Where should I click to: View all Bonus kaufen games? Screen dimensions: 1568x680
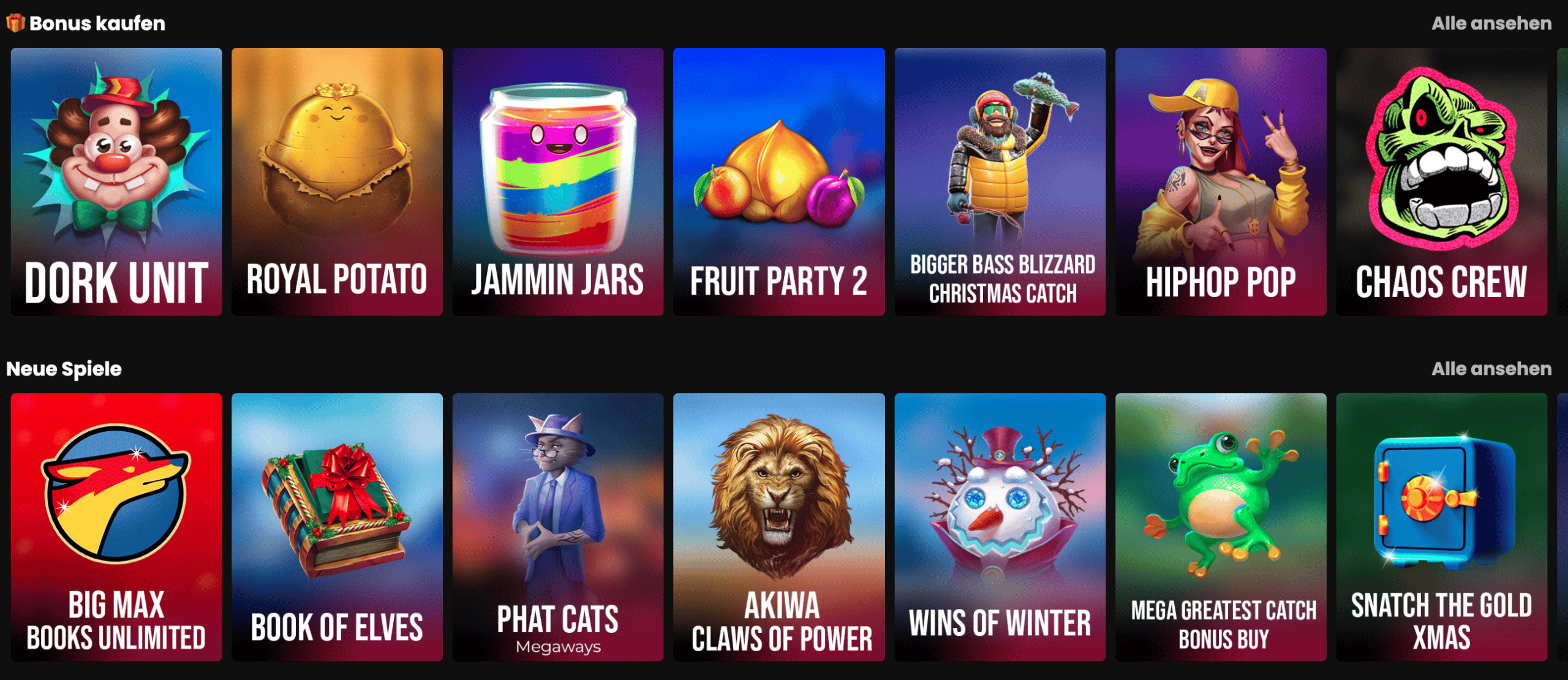(x=1491, y=23)
